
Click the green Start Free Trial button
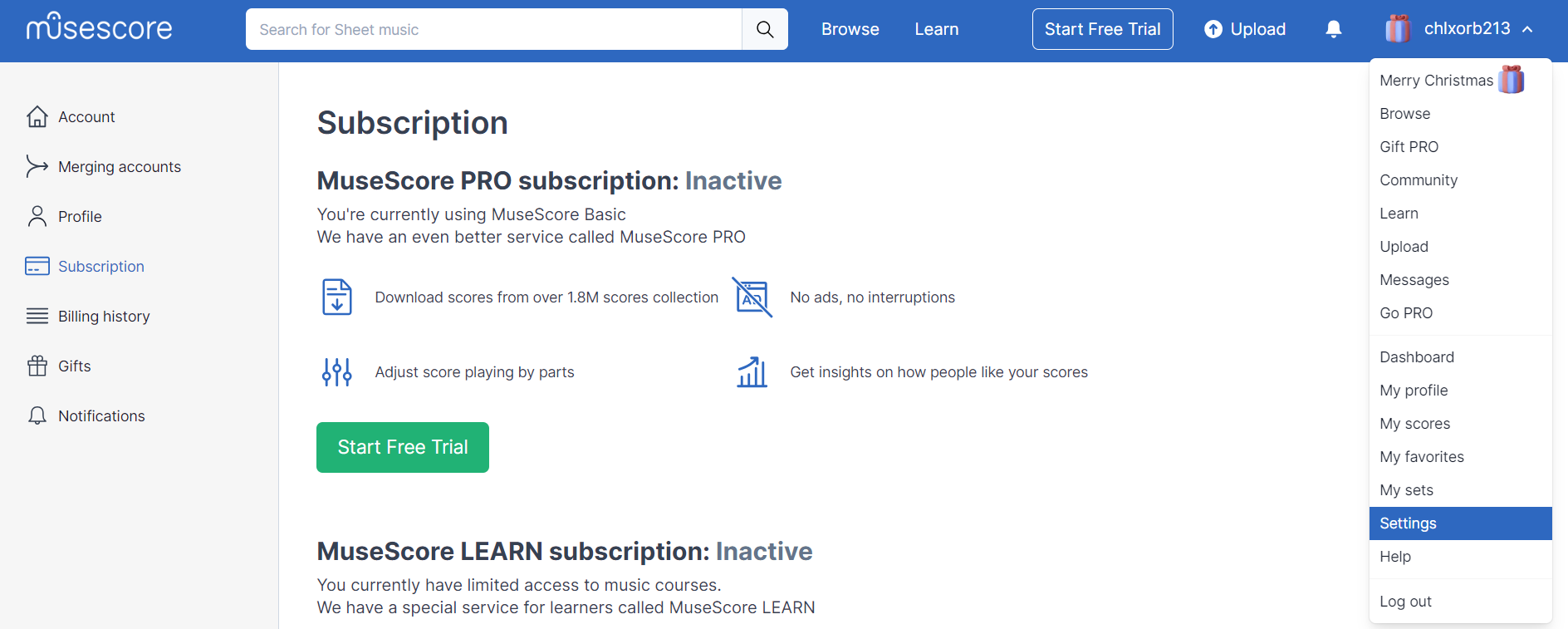click(x=403, y=447)
